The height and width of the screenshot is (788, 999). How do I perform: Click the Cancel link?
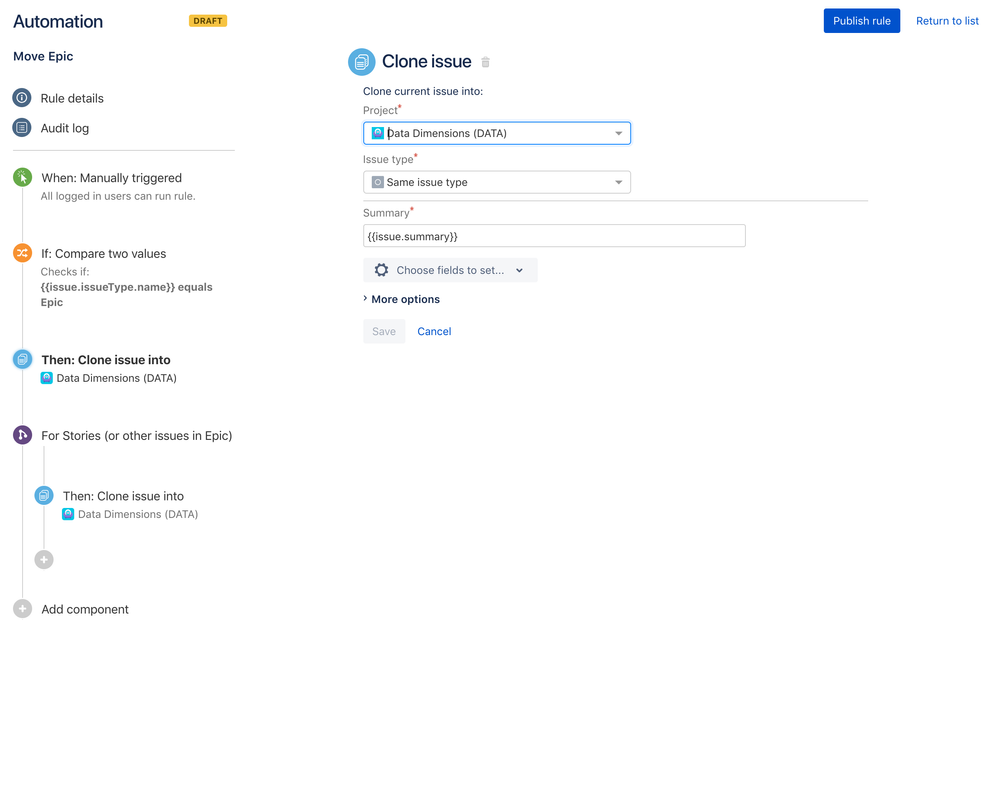click(x=434, y=331)
